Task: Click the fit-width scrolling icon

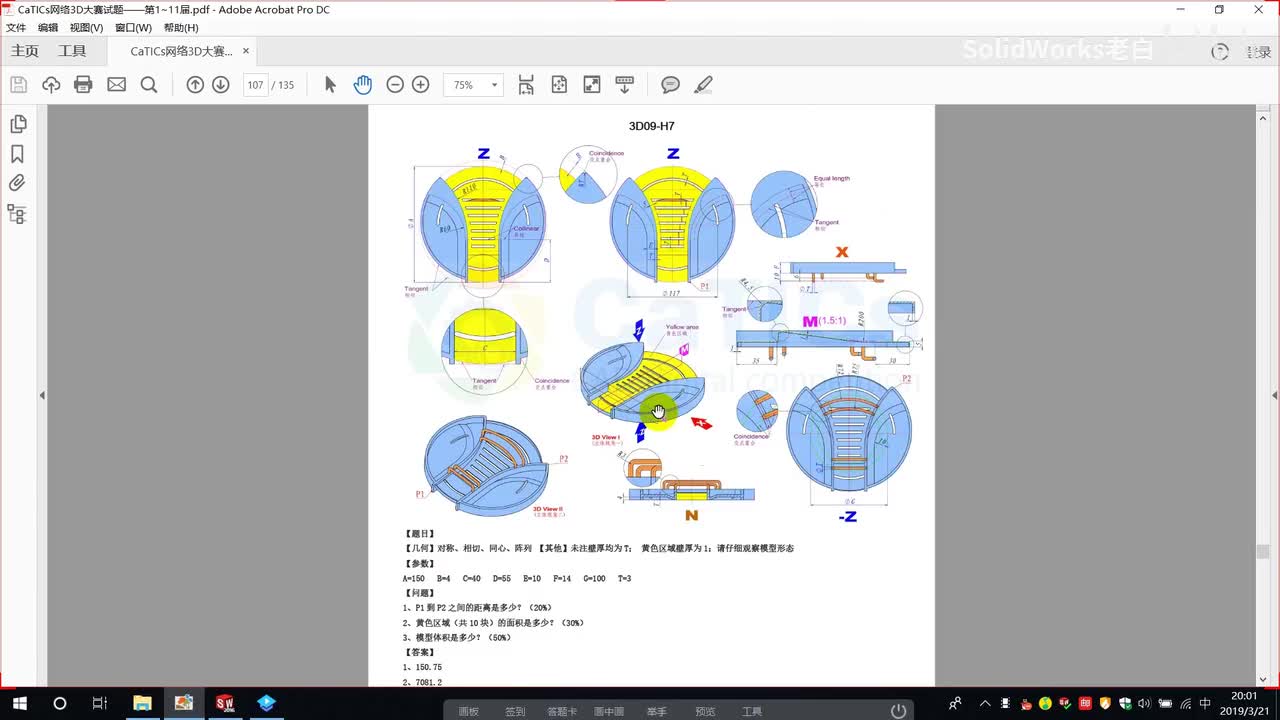Action: pos(526,85)
